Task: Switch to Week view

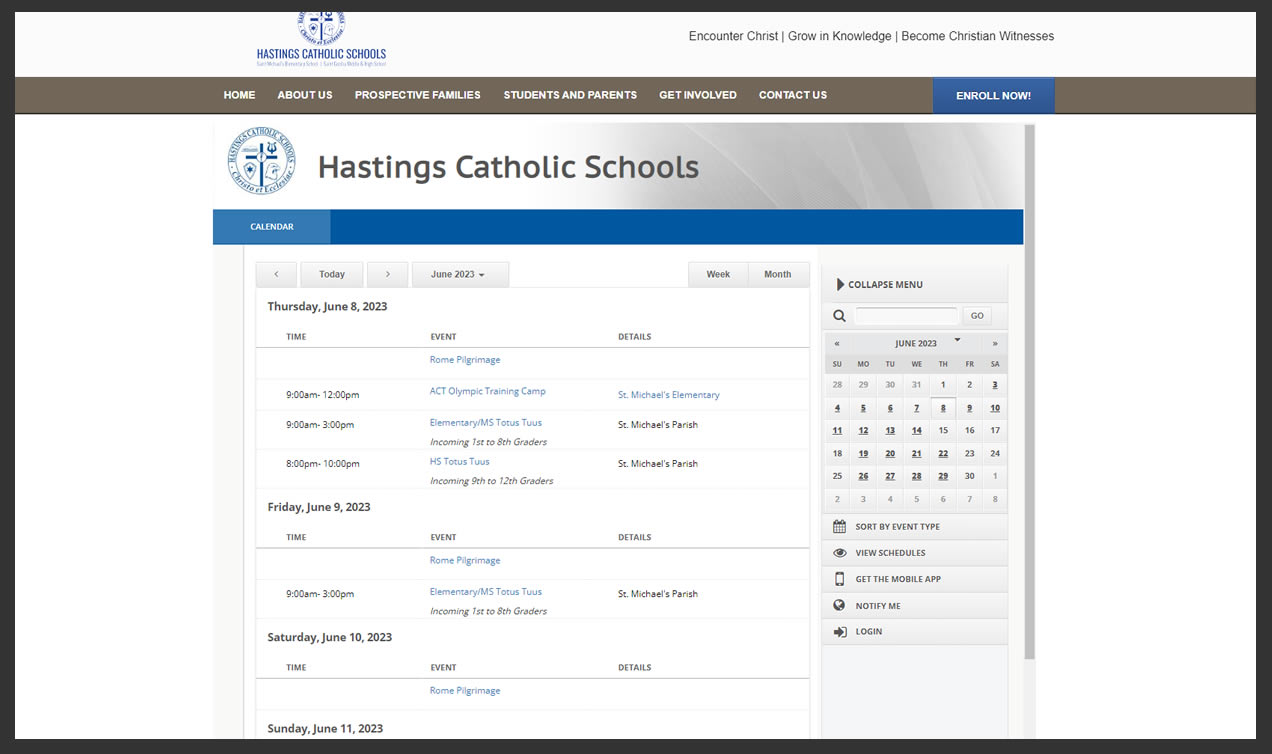Action: point(718,274)
